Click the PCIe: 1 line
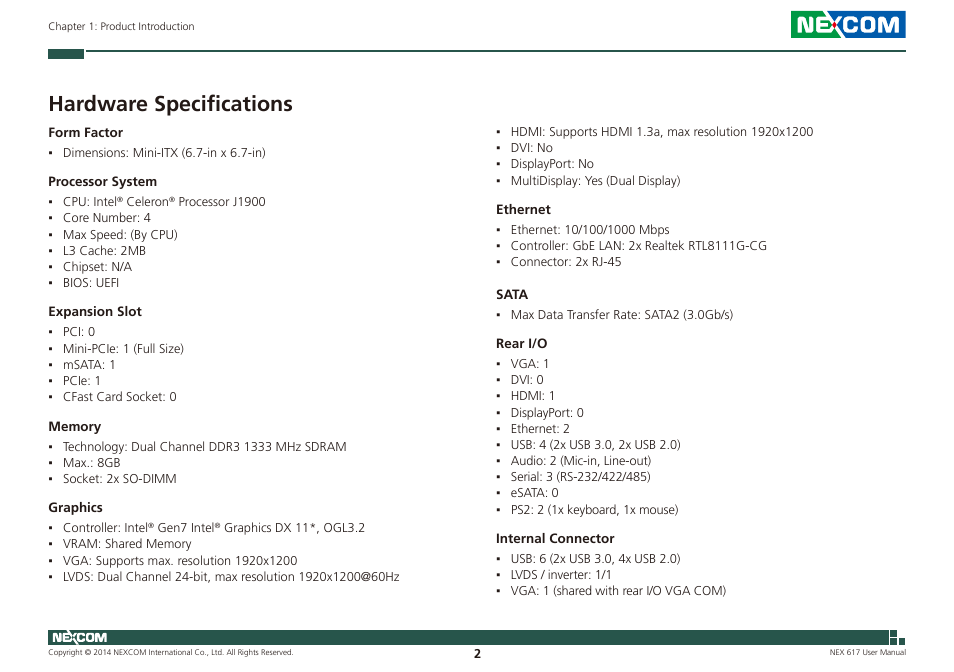Image resolution: width=954 pixels, height=672 pixels. click(82, 381)
